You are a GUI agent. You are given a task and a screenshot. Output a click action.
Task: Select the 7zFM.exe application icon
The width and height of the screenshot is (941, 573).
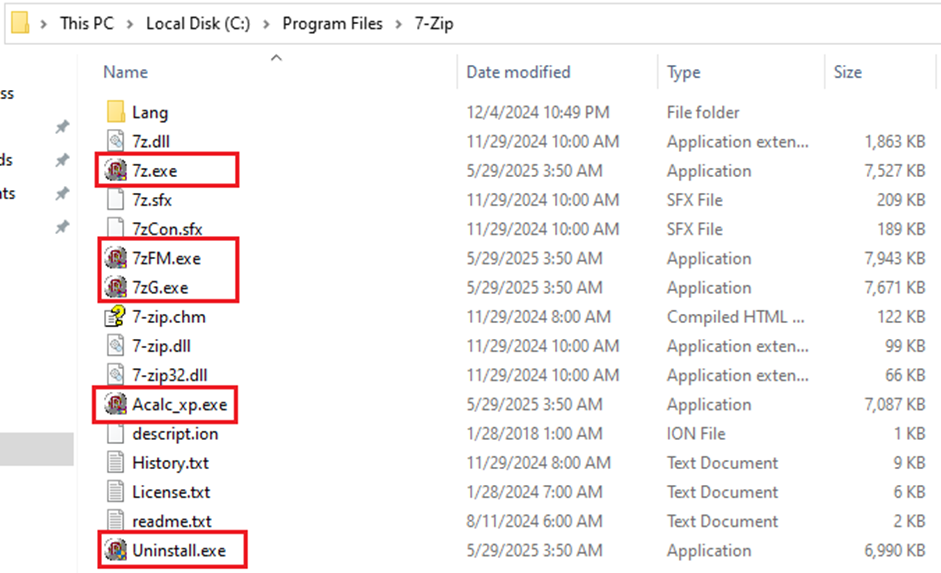click(115, 258)
